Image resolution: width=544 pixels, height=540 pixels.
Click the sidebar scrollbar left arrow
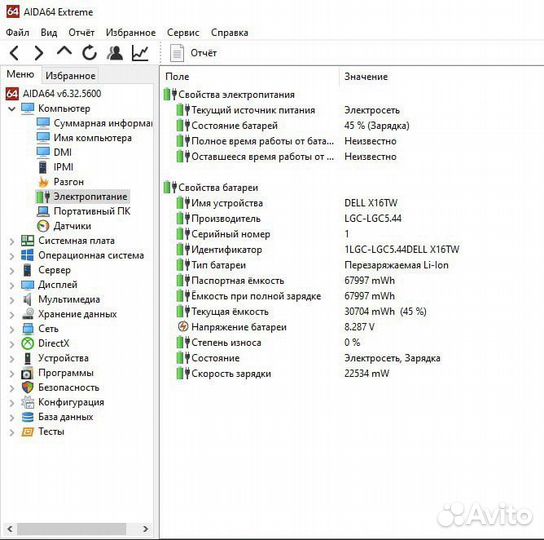pos(10,529)
